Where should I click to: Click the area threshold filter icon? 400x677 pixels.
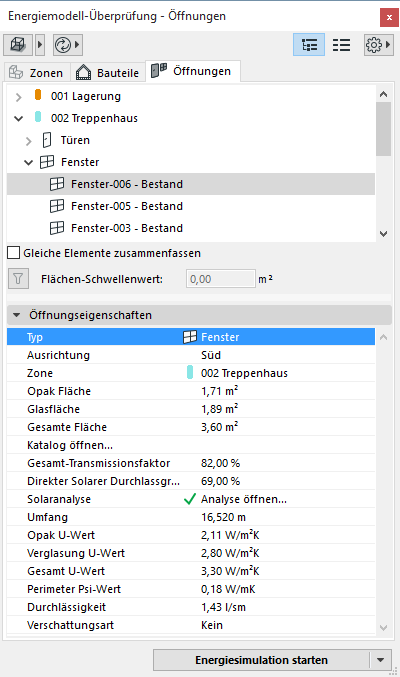[x=18, y=279]
